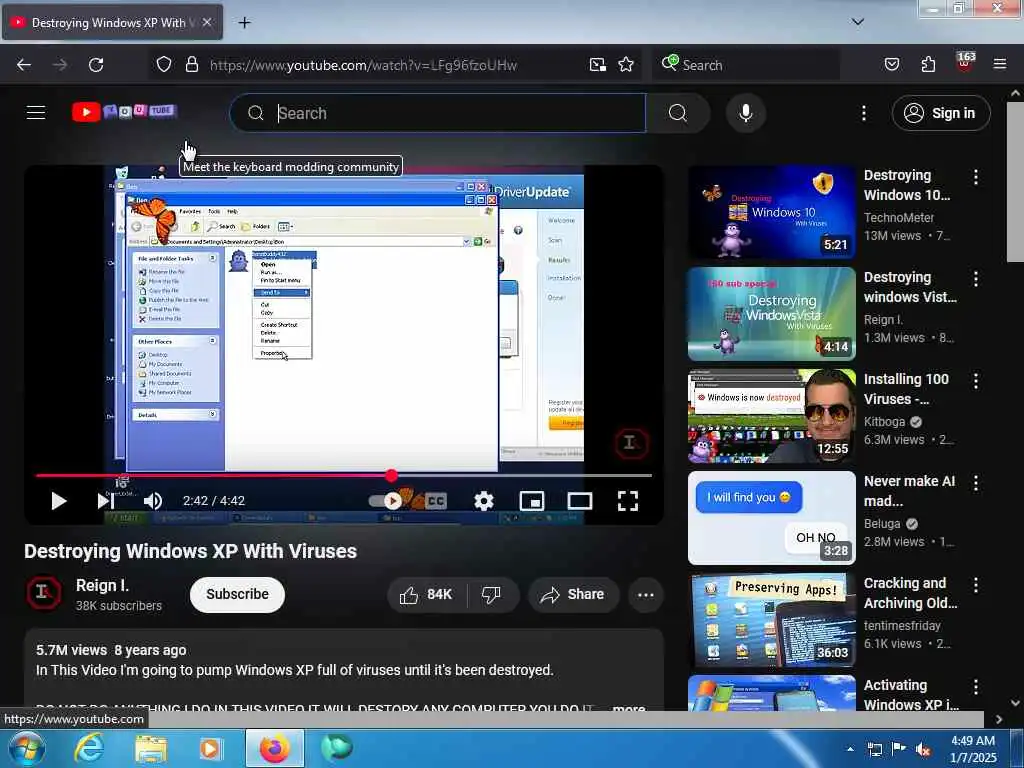
Task: Open more actions ellipsis under the video
Action: tap(646, 594)
